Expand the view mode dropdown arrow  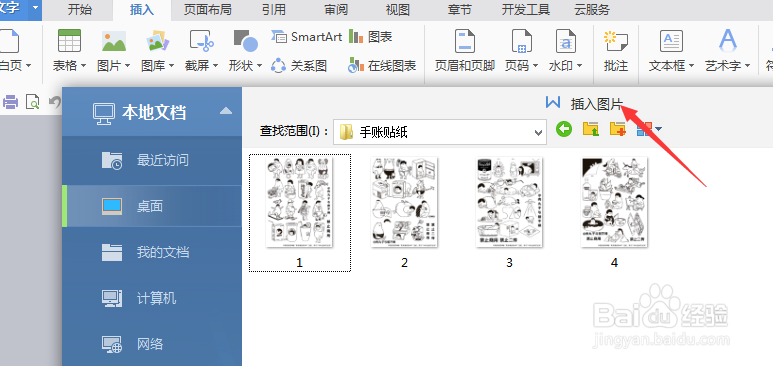658,129
